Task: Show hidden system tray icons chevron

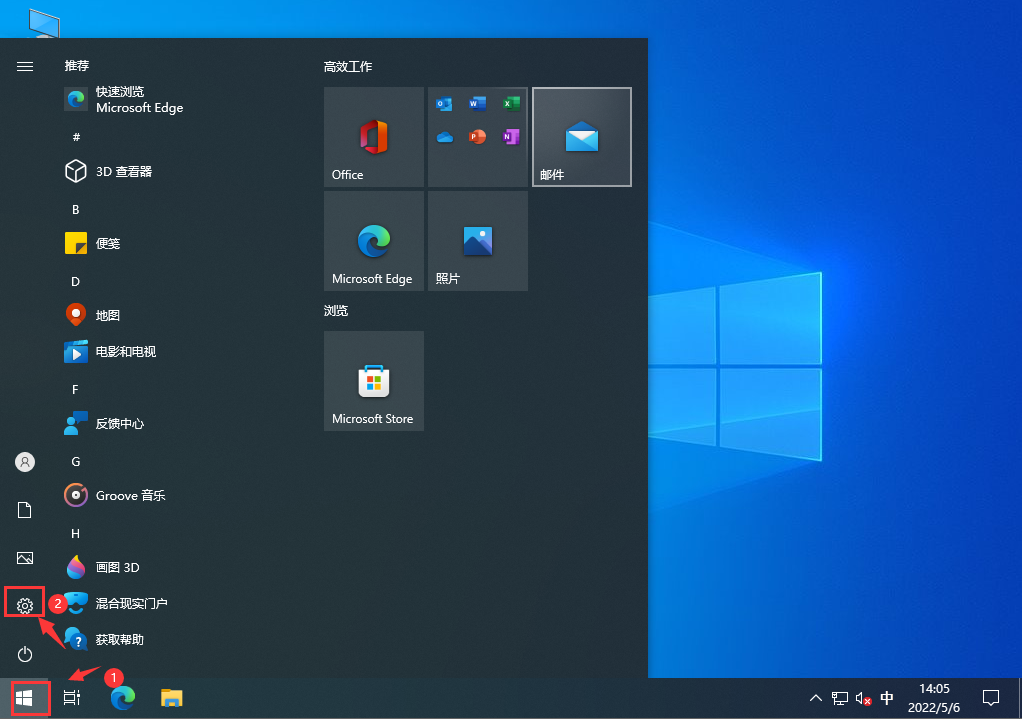Action: [816, 698]
